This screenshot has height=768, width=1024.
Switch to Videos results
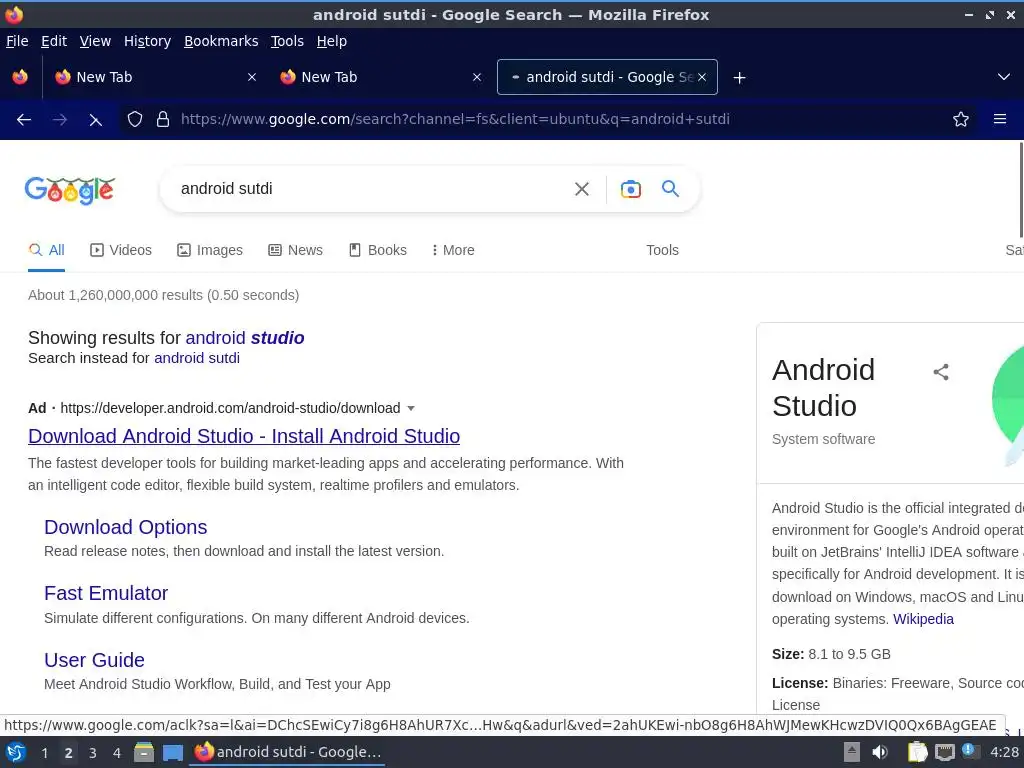[121, 250]
